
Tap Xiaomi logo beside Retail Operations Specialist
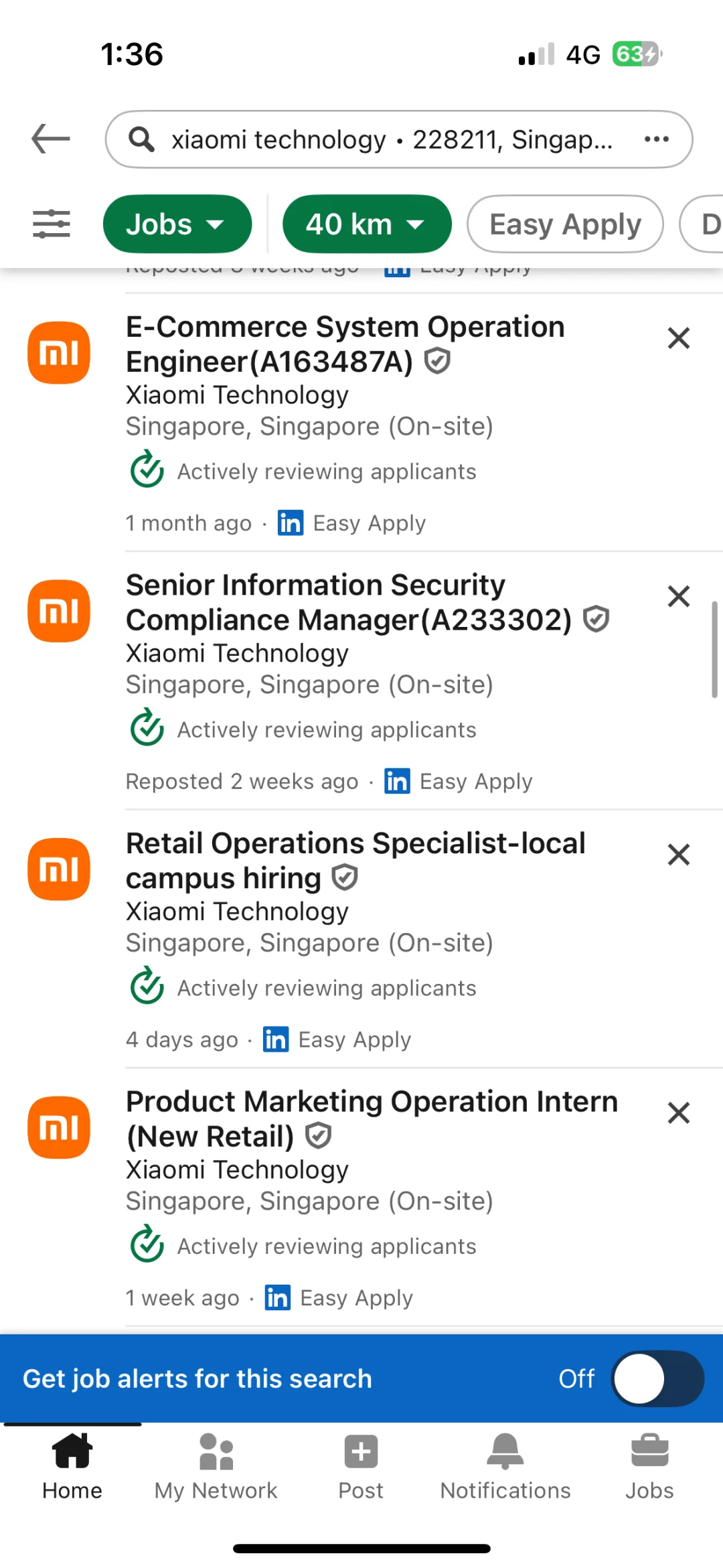[59, 869]
